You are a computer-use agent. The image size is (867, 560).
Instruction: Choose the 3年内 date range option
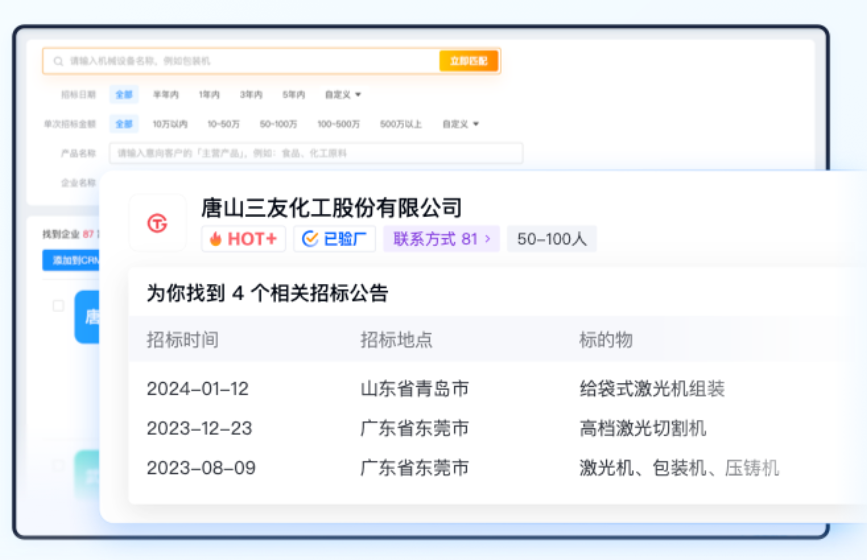250,95
